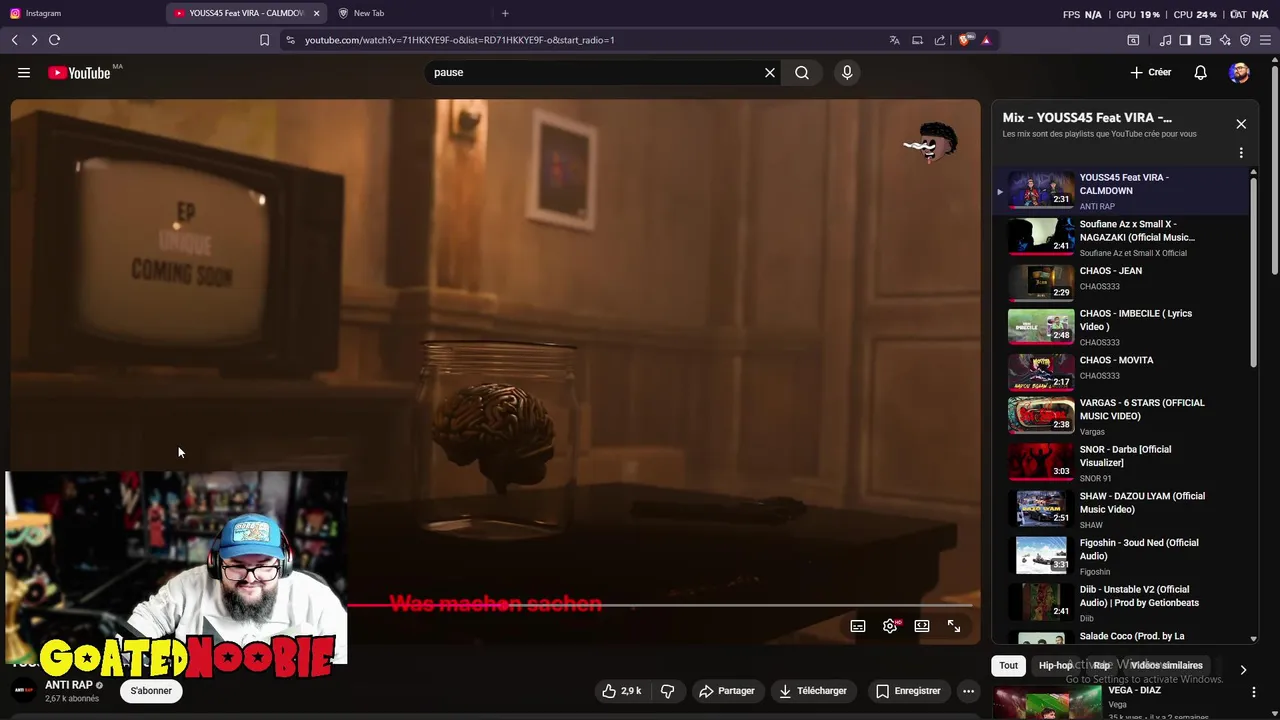Open the page translate icon
Viewport: 1280px width, 720px height.
894,40
